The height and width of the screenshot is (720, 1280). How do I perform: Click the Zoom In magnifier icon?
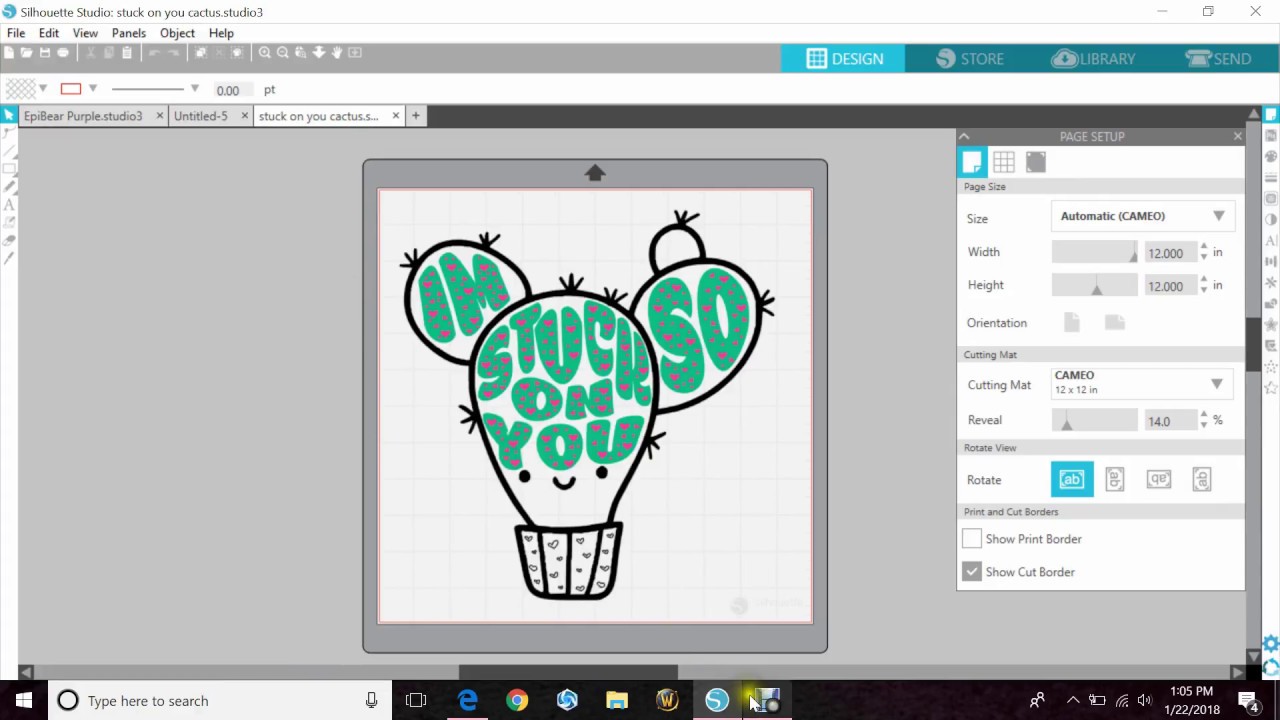(x=265, y=52)
